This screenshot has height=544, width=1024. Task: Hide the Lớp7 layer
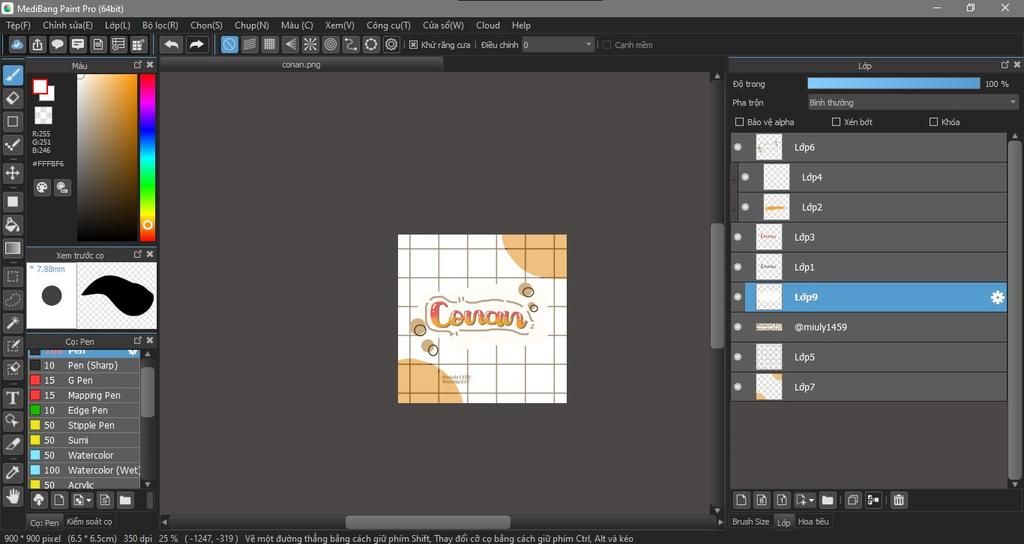pos(738,387)
